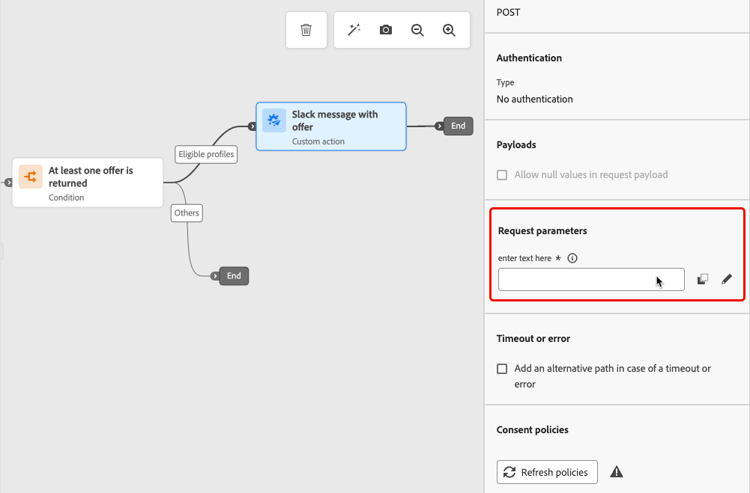
Task: Toggle 'Allow null values in request payload' checkbox
Action: [502, 175]
